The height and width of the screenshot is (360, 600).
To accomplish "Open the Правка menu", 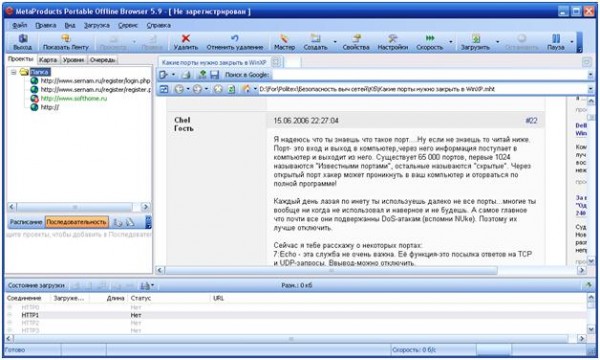I will pyautogui.click(x=46, y=25).
